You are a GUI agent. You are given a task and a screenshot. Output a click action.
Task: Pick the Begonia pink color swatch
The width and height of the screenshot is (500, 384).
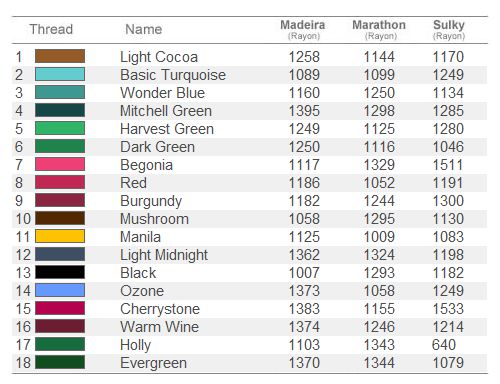[60, 164]
